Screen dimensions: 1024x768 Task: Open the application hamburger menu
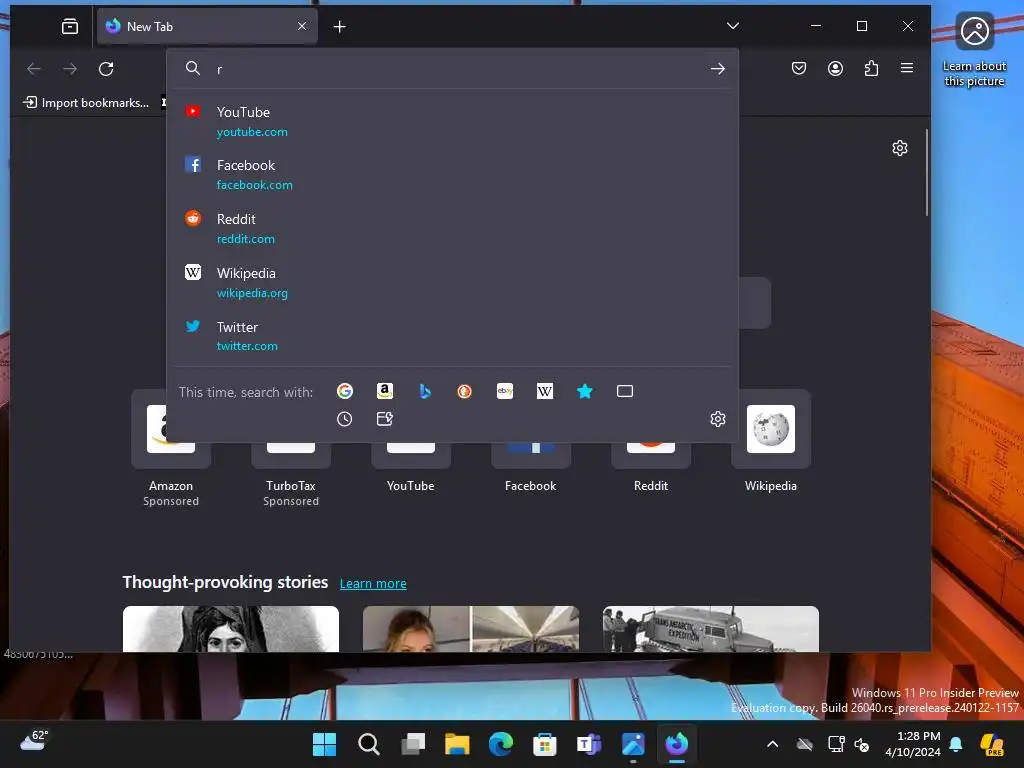907,68
